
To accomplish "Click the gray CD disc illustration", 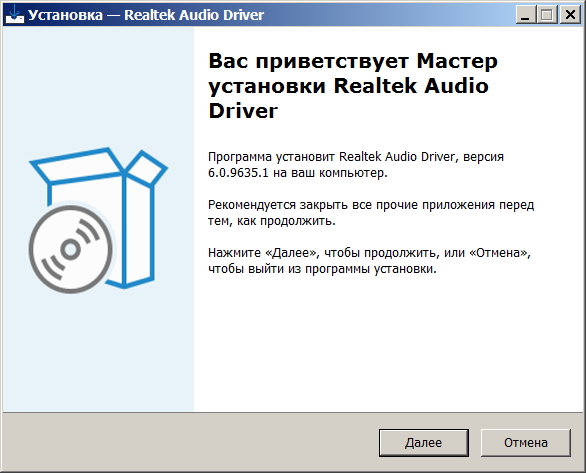I will tap(71, 250).
